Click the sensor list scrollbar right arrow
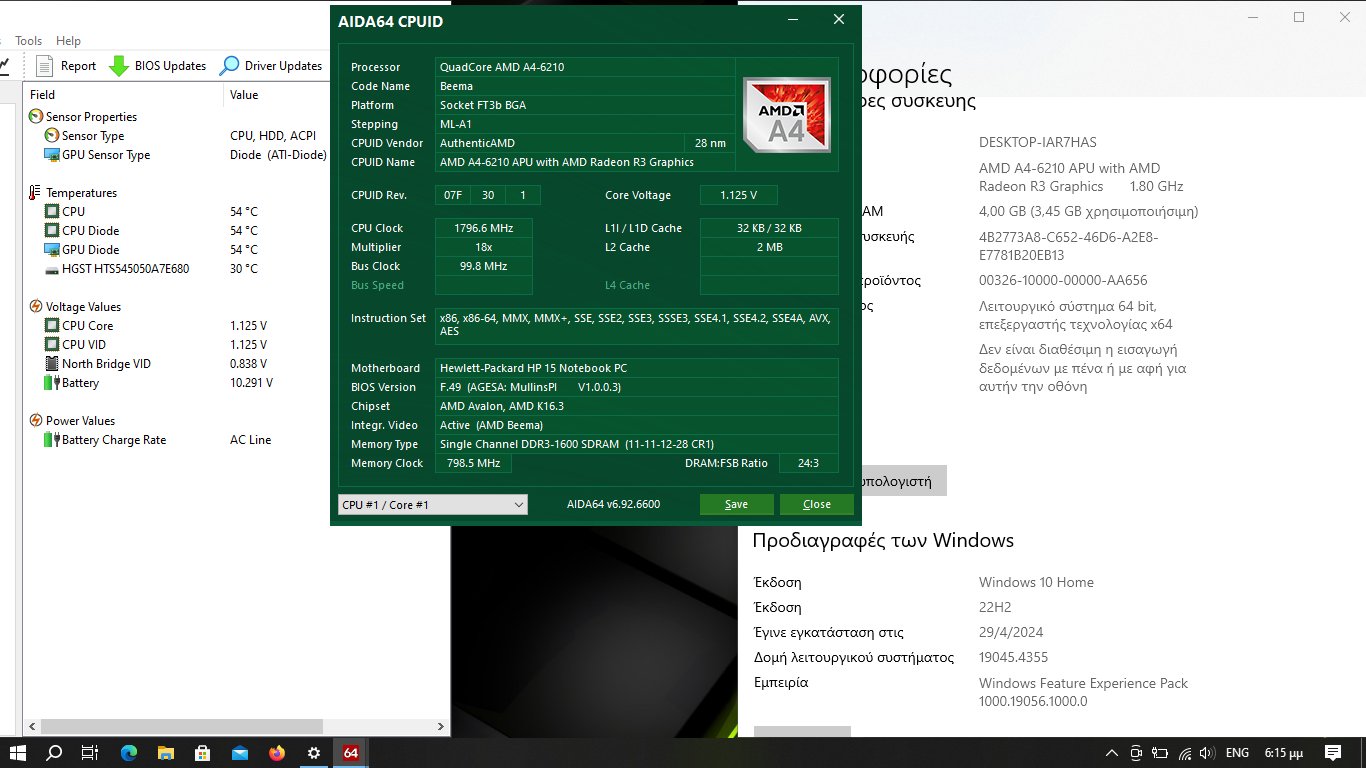Viewport: 1366px width, 768px height. coord(441,727)
